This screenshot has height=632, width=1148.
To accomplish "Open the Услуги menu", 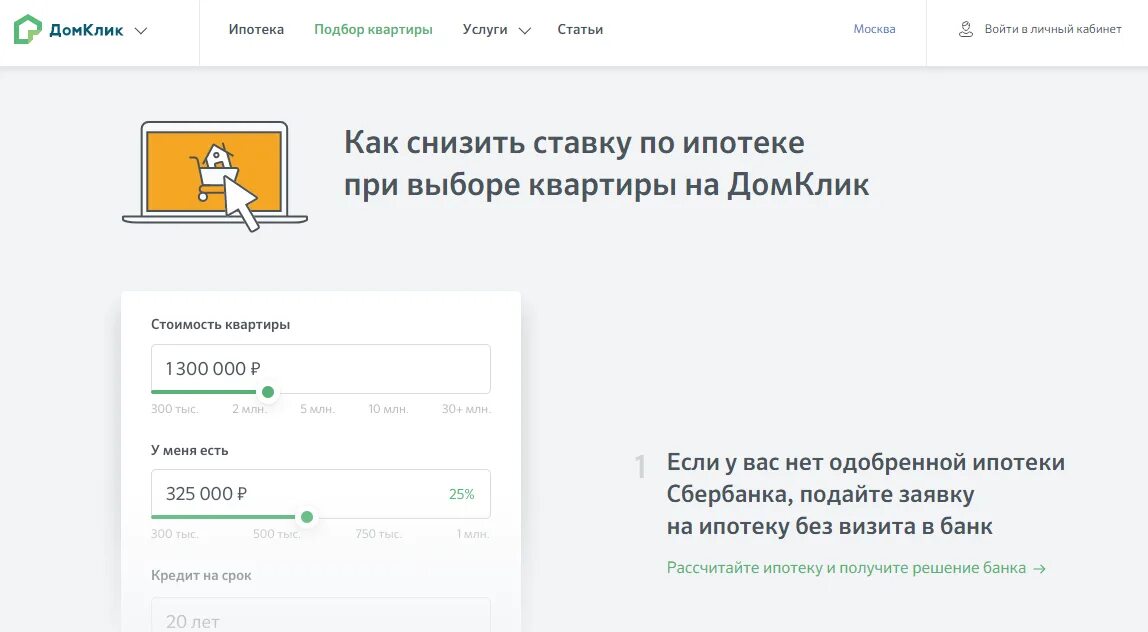I will 485,30.
